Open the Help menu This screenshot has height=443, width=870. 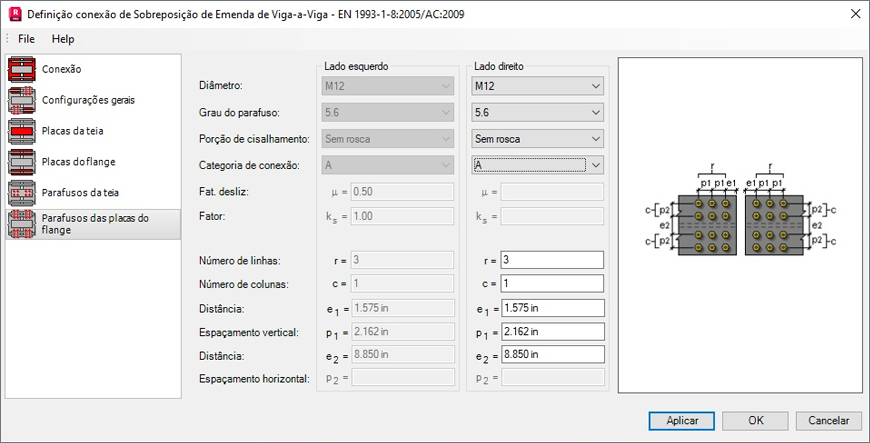pyautogui.click(x=63, y=39)
